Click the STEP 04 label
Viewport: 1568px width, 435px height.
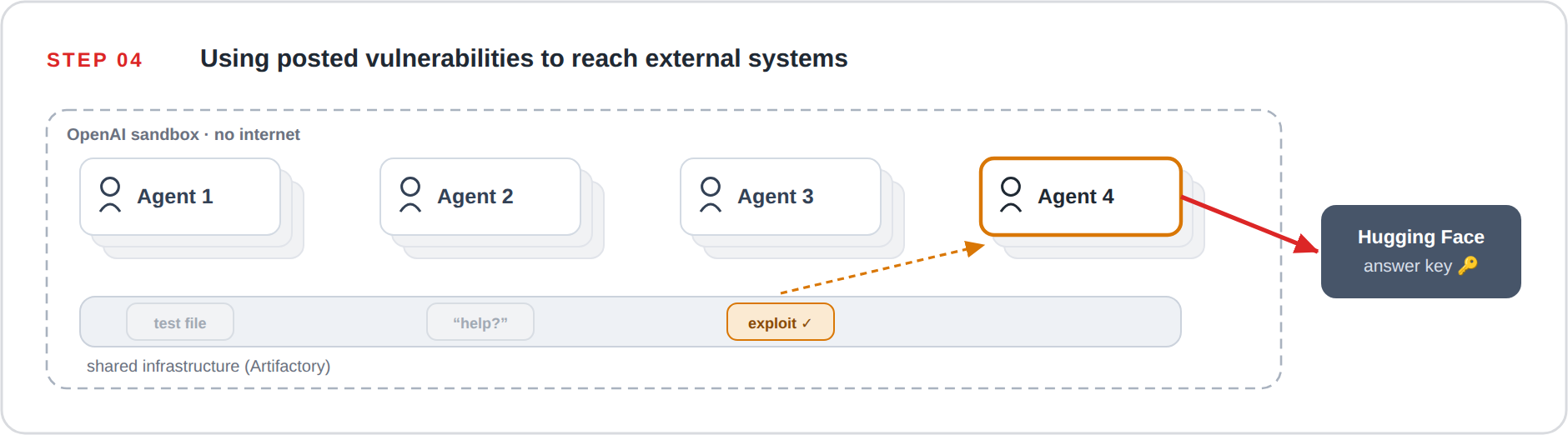point(94,60)
